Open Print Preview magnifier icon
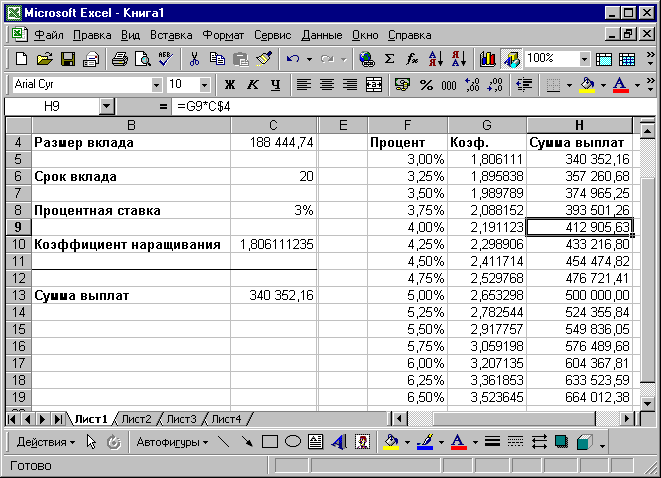Screen dimensions: 661x478 pos(143,59)
